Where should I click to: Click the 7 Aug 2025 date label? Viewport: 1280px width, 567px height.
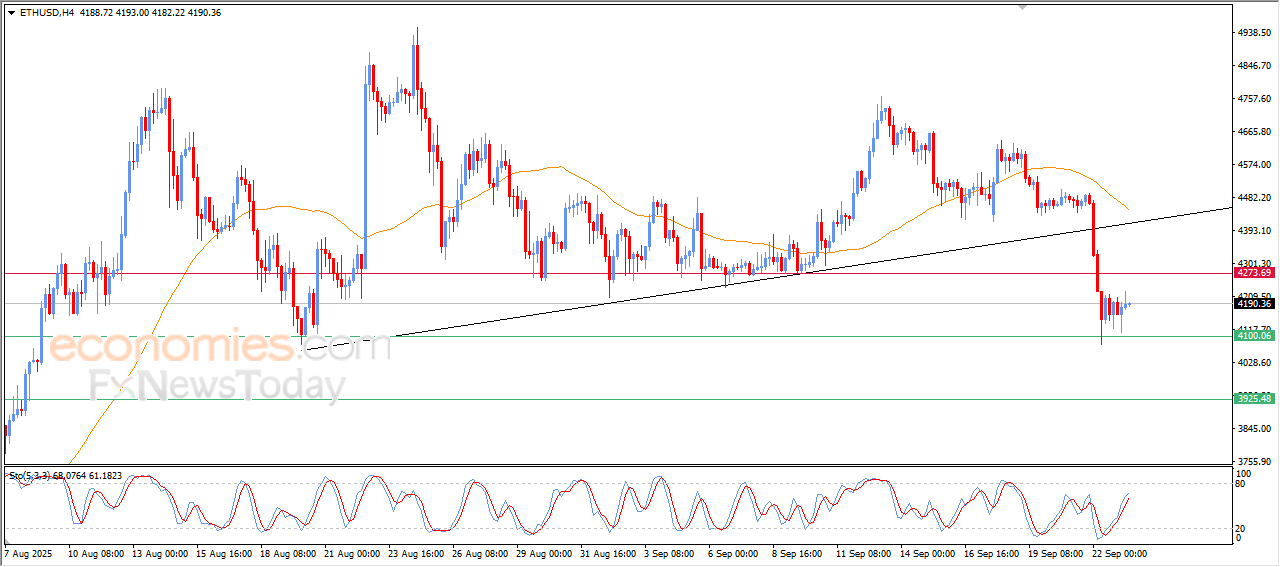point(30,553)
